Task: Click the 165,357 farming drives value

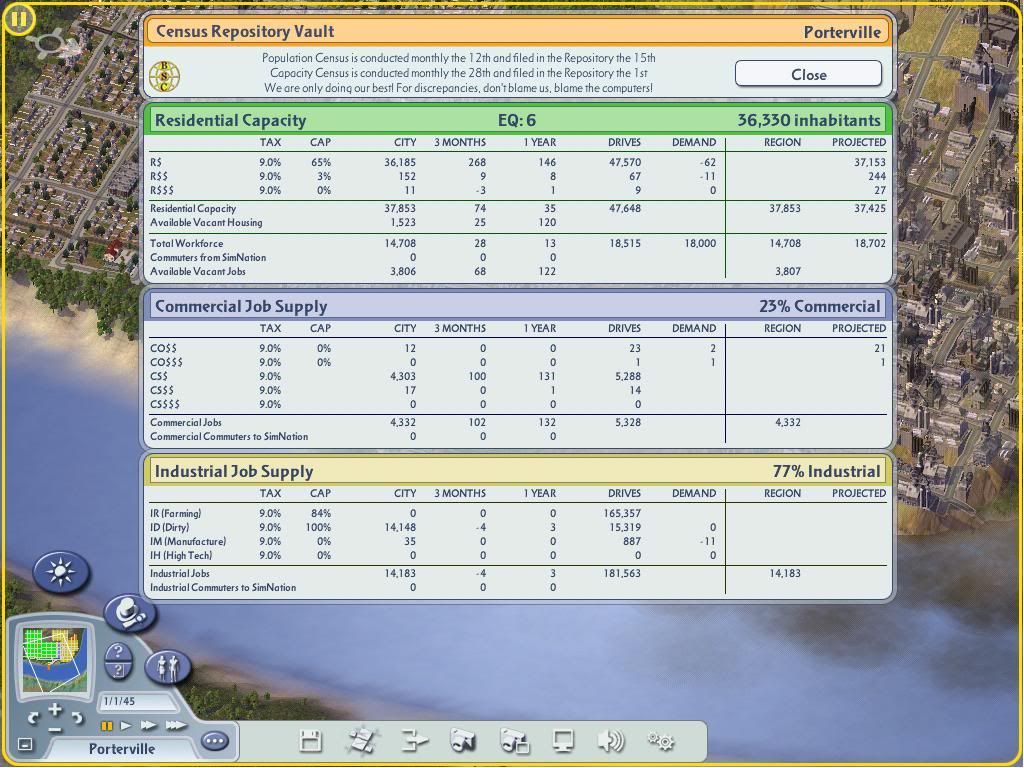Action: tap(622, 513)
